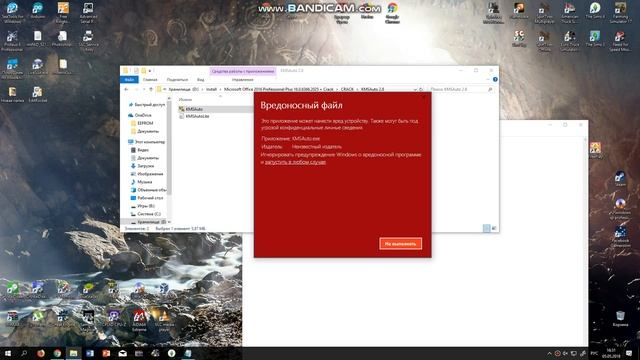Image resolution: width=640 pixels, height=360 pixels.
Task: Click the tray language indicator 'РУС'
Action: (x=594, y=353)
